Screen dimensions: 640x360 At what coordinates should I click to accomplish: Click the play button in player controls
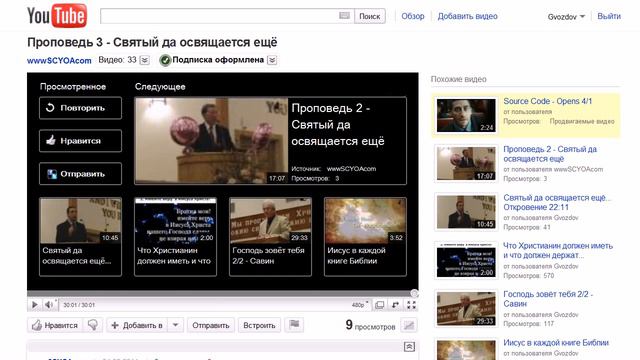[x=35, y=304]
